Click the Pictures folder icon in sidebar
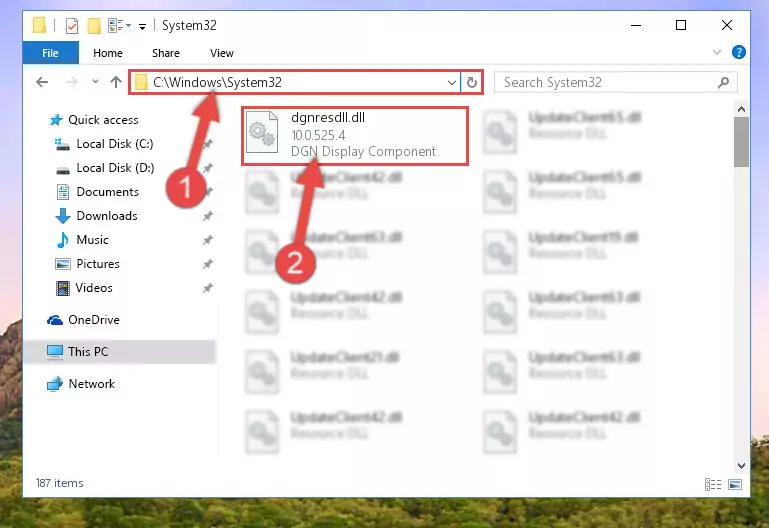 63,264
